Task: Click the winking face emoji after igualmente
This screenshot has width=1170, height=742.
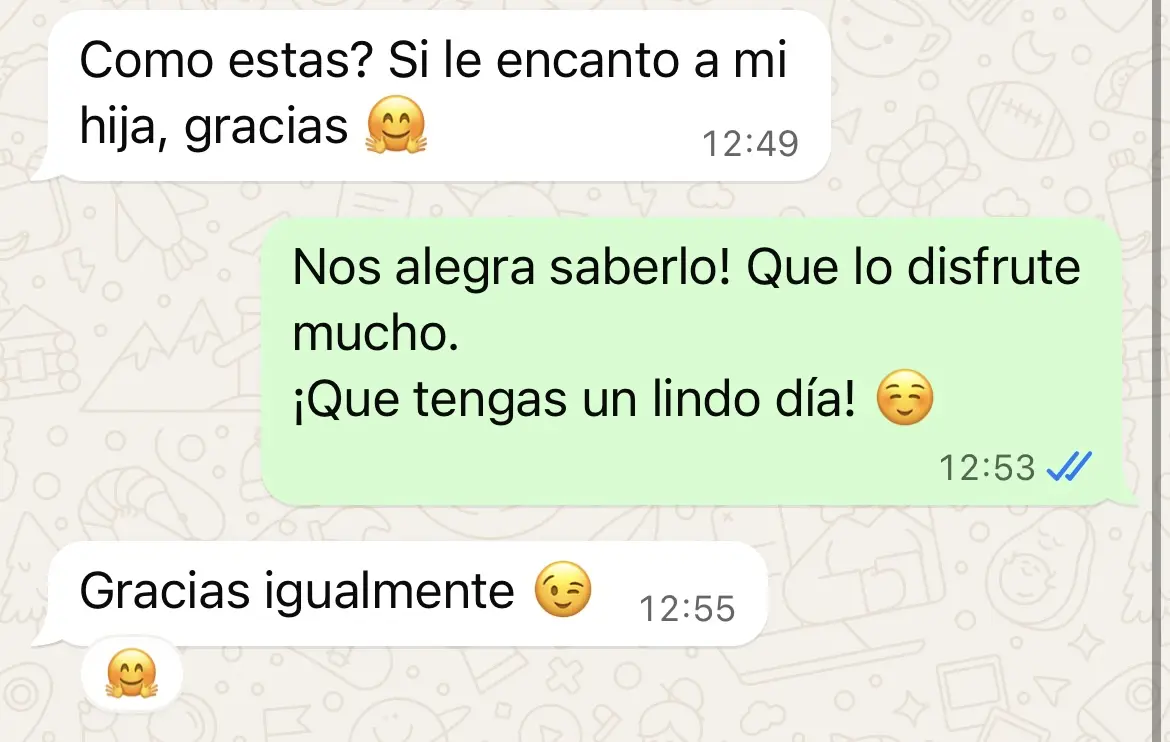Action: (x=563, y=589)
